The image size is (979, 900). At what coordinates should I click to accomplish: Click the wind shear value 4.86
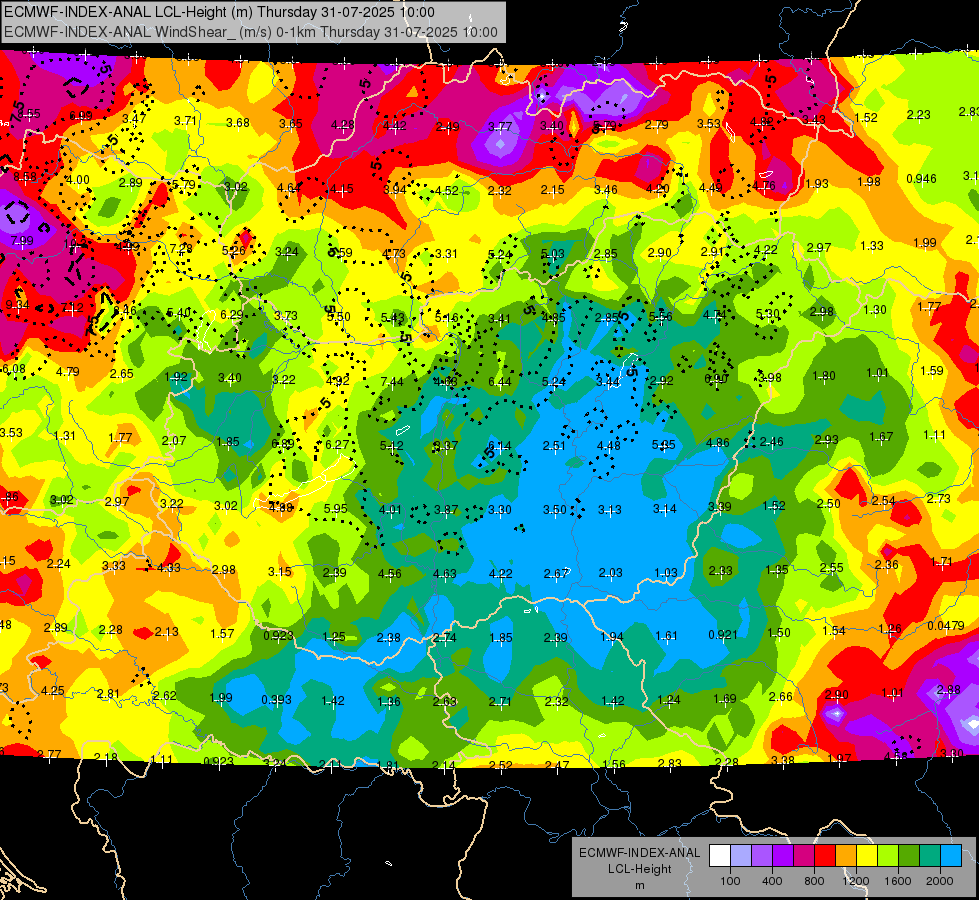[x=717, y=443]
